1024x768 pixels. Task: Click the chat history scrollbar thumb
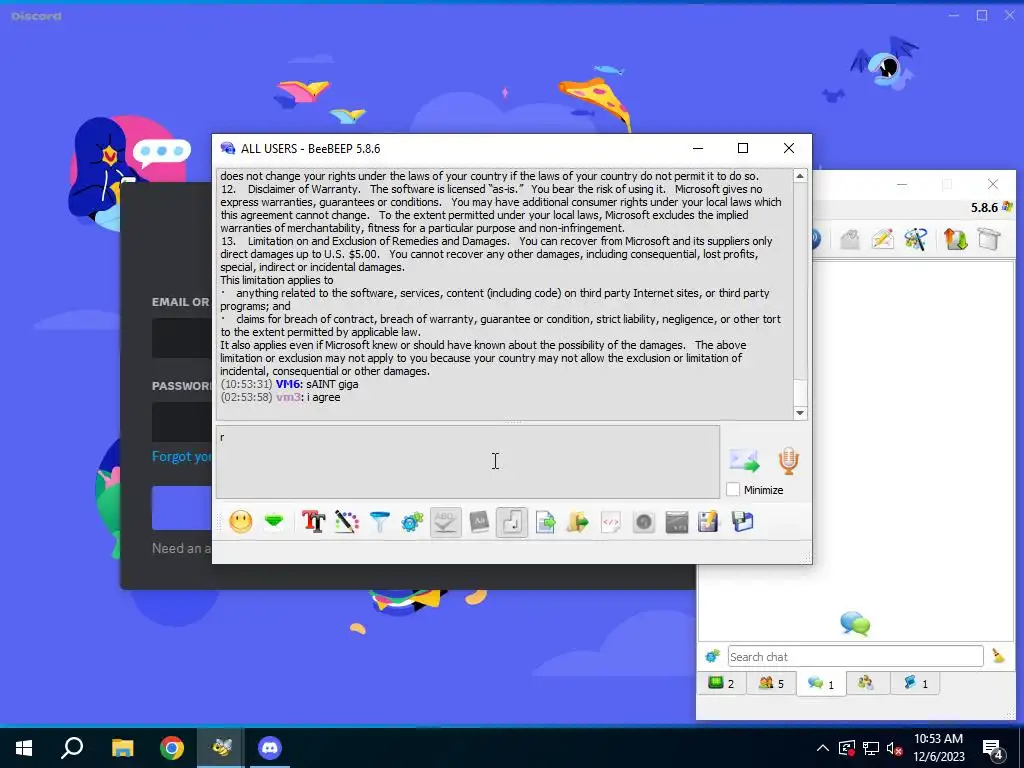click(800, 392)
